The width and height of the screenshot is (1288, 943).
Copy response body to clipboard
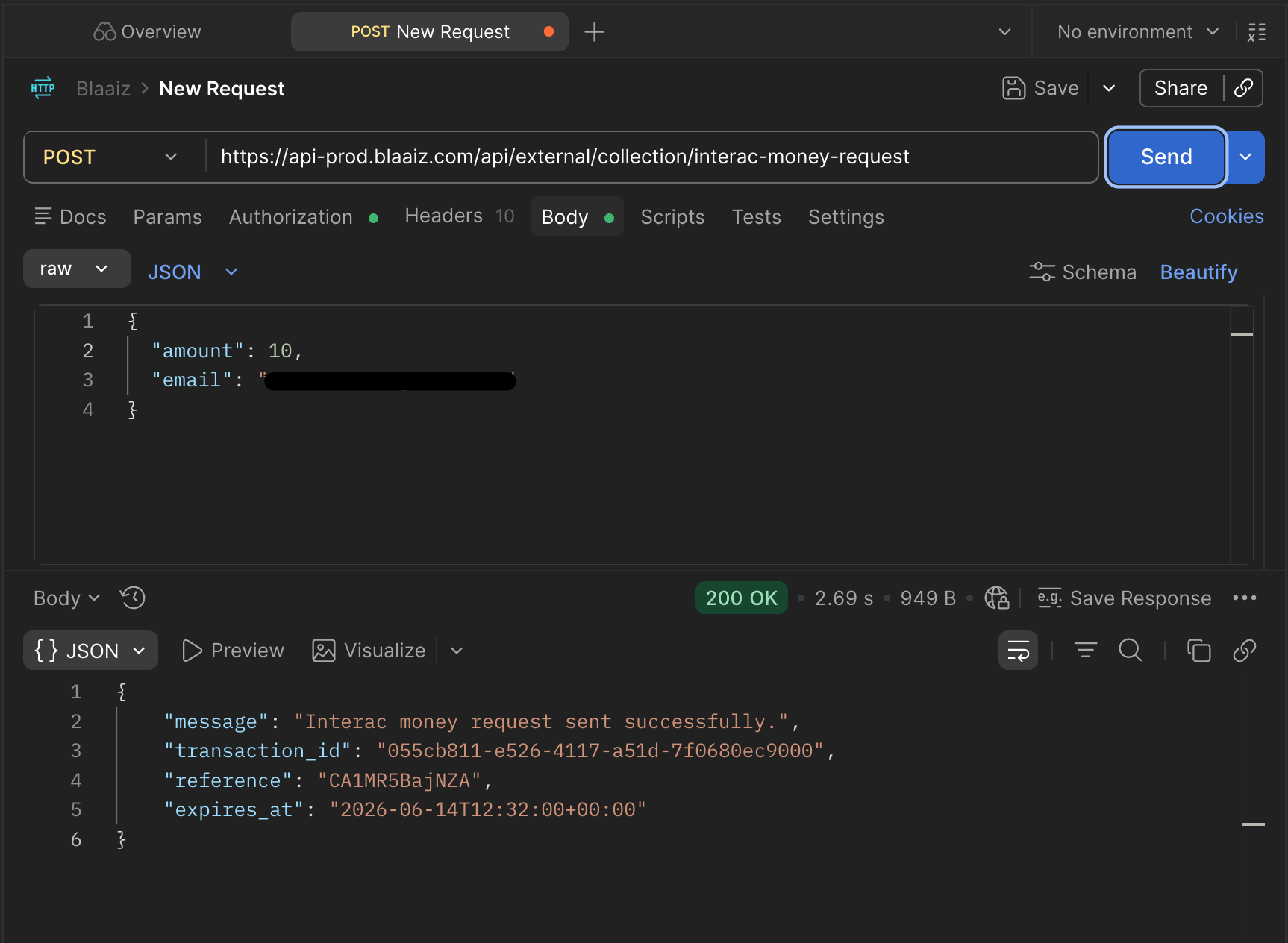coord(1198,651)
